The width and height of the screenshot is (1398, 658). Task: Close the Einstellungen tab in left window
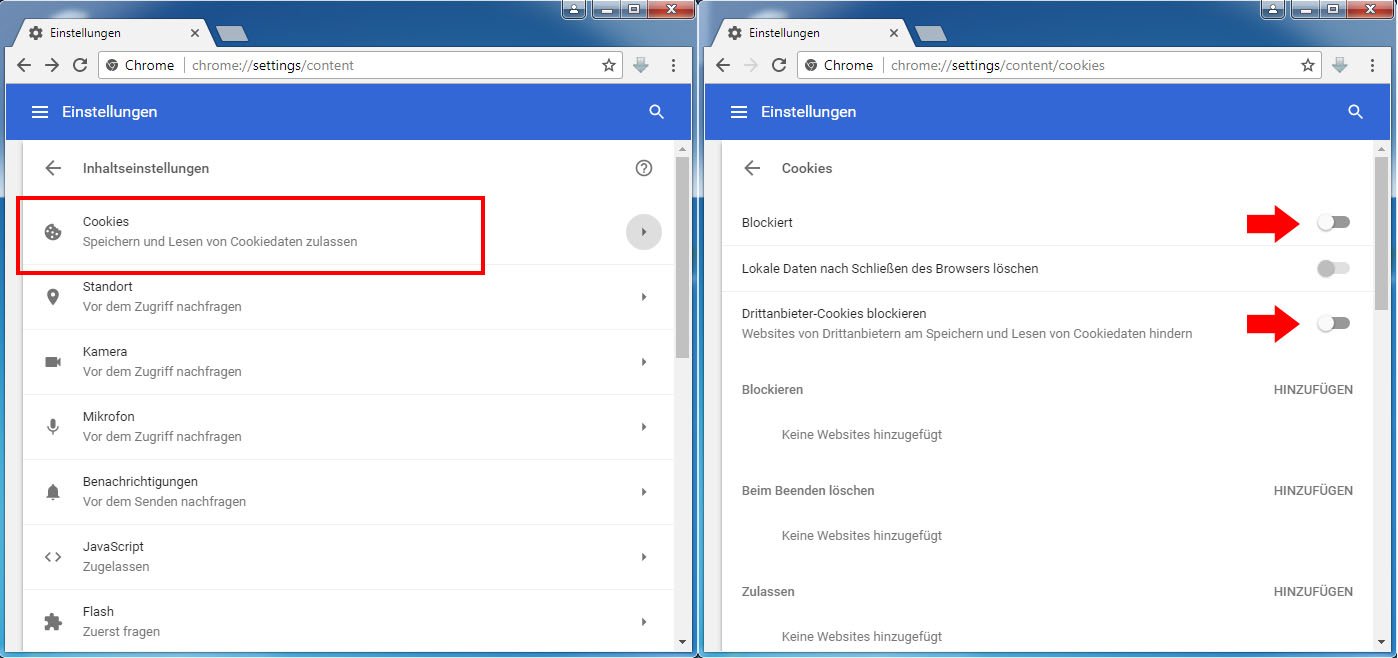pos(195,33)
